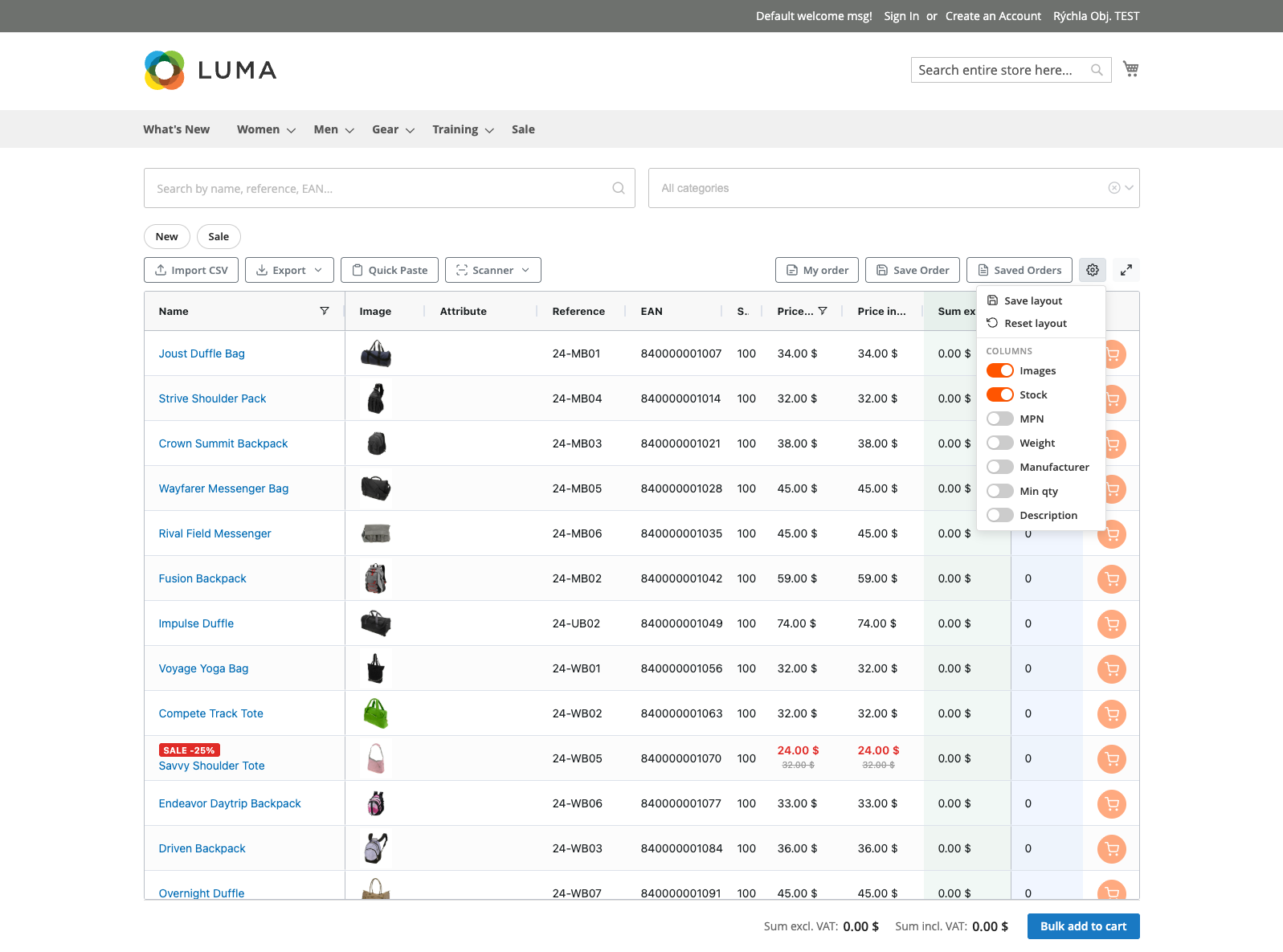Open the Export dropdown
This screenshot has width=1283, height=952.
coord(289,270)
